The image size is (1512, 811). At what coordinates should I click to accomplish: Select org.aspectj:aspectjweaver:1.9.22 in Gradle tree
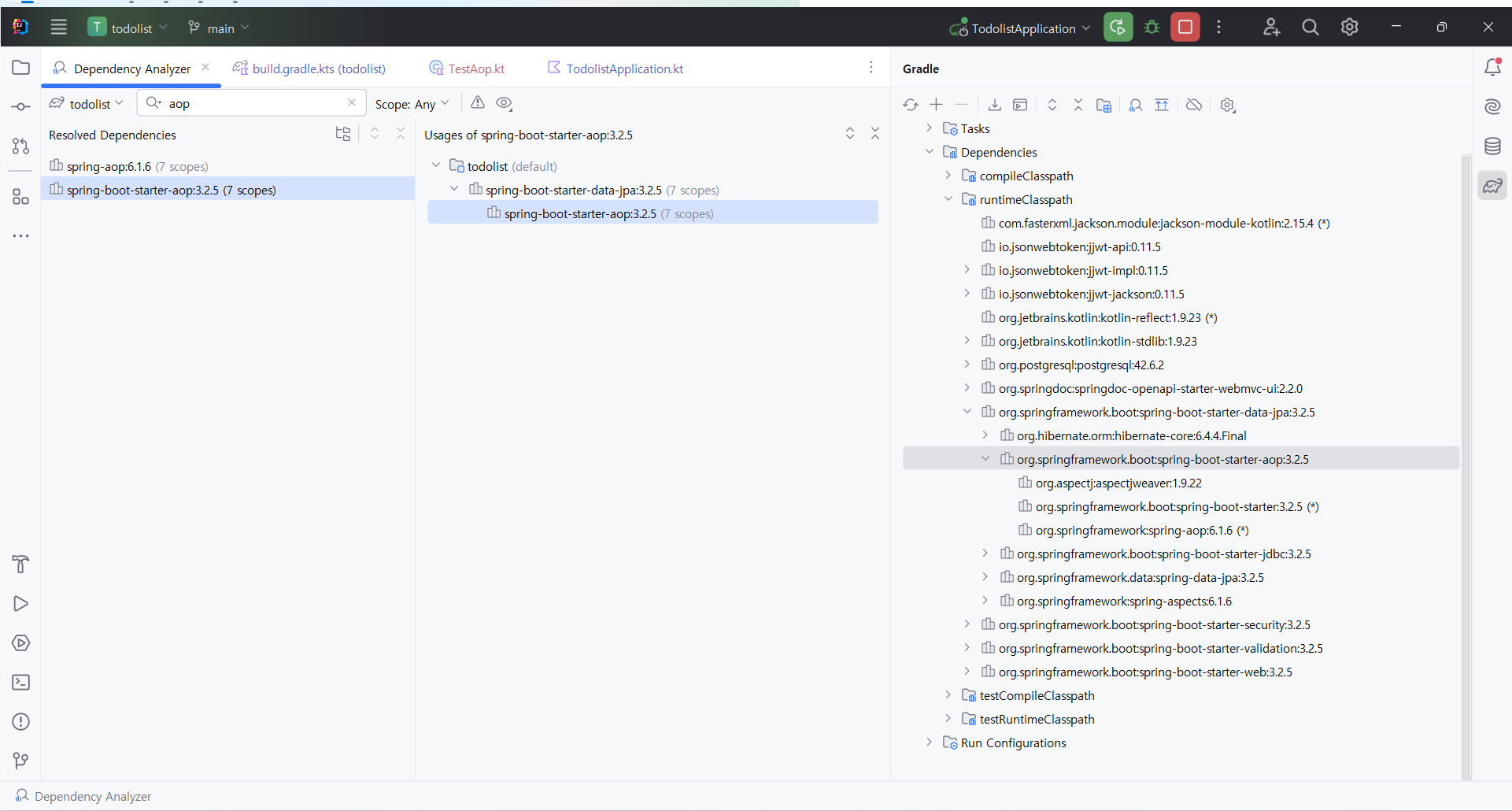pos(1118,483)
